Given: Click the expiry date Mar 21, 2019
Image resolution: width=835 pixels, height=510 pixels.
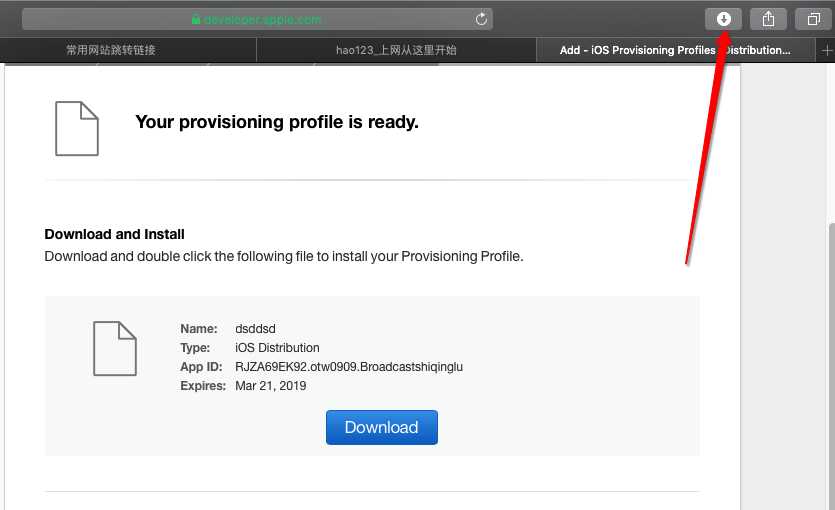Looking at the screenshot, I should coord(270,386).
